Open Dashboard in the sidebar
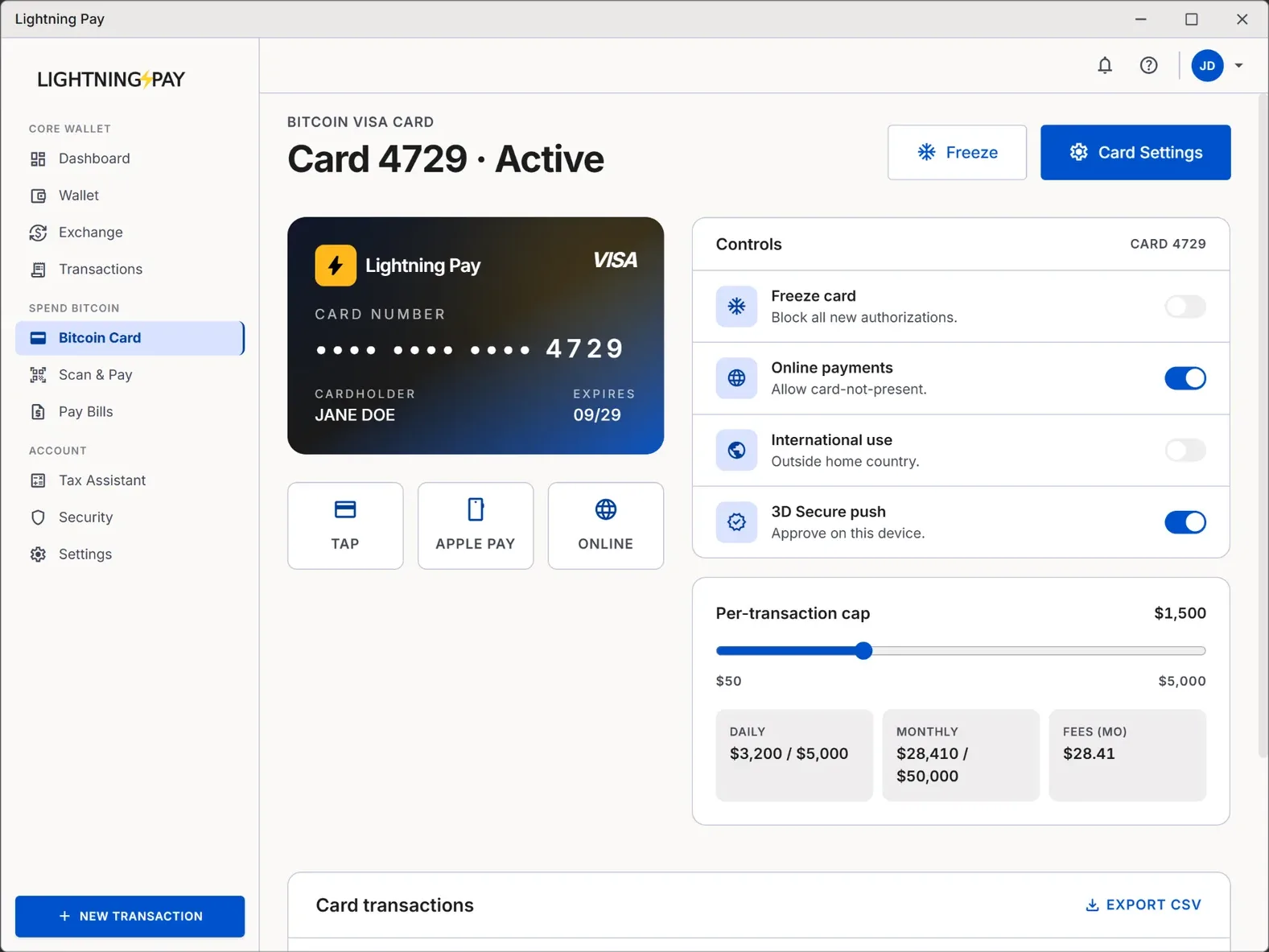 point(130,159)
